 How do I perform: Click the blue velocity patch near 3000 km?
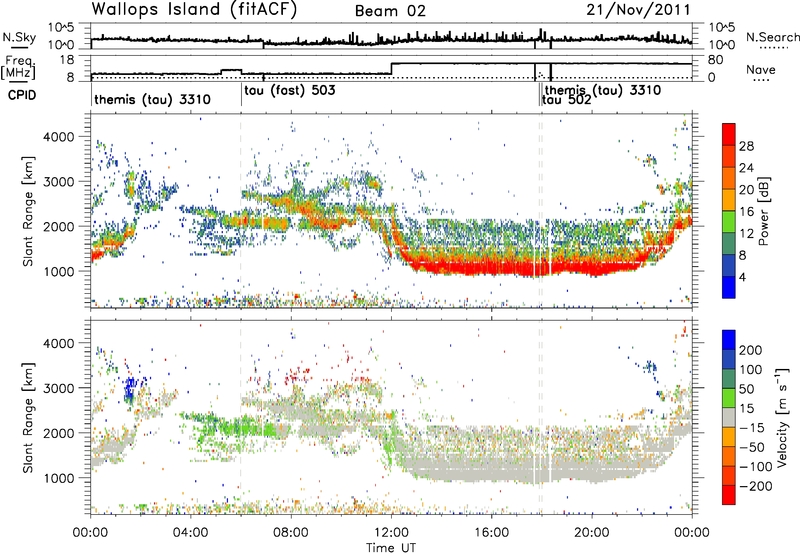131,389
